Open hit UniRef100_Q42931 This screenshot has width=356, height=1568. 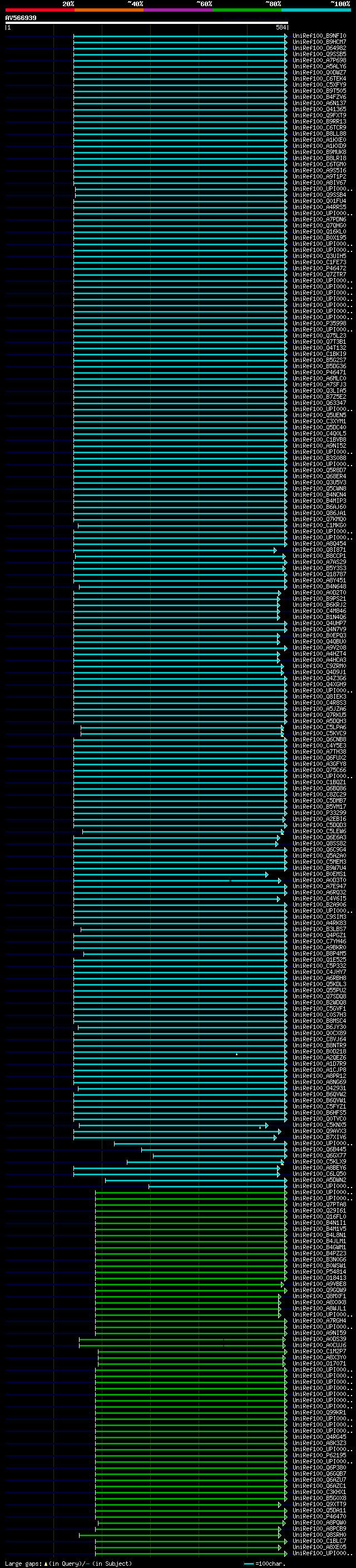[319, 1089]
